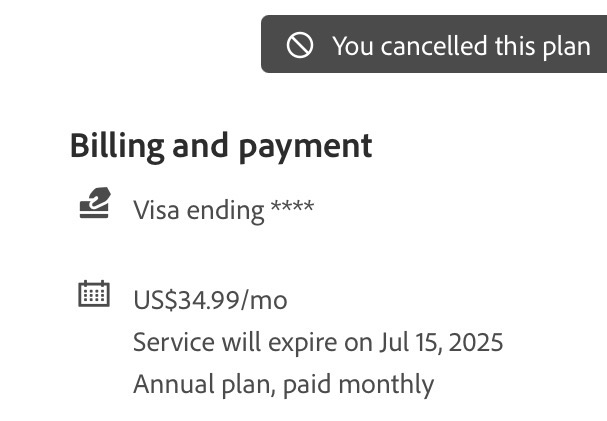Click the "Annual plan, paid monthly" text
Image resolution: width=607 pixels, height=421 pixels.
(x=283, y=385)
